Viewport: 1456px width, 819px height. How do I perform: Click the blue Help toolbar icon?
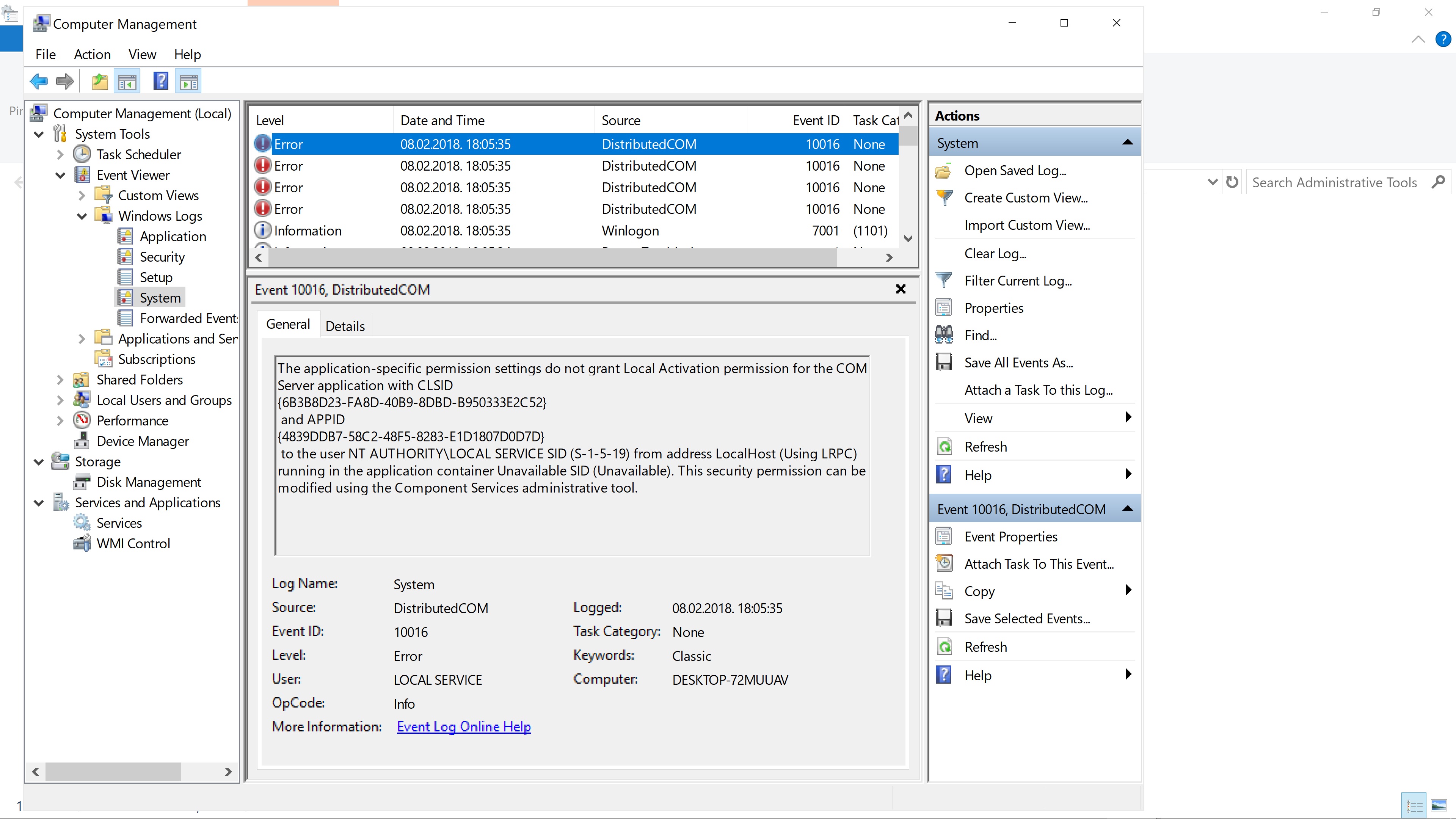click(x=160, y=82)
